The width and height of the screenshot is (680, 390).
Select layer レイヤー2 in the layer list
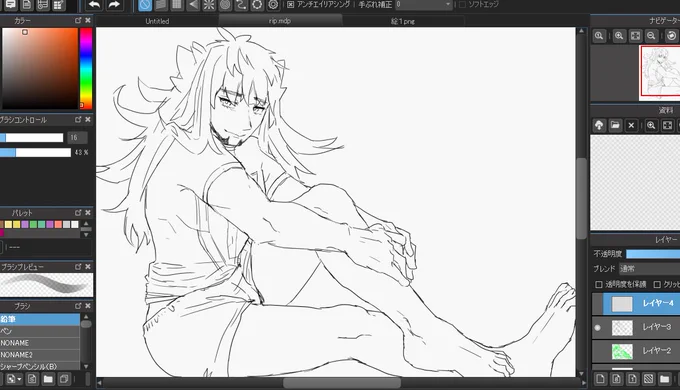[x=641, y=351]
